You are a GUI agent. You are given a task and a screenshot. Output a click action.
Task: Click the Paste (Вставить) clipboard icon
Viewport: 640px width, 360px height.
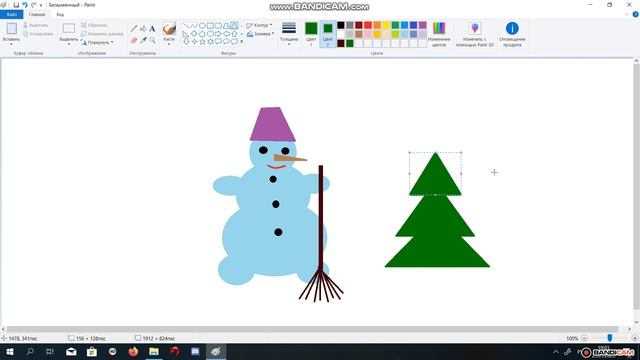[x=11, y=28]
